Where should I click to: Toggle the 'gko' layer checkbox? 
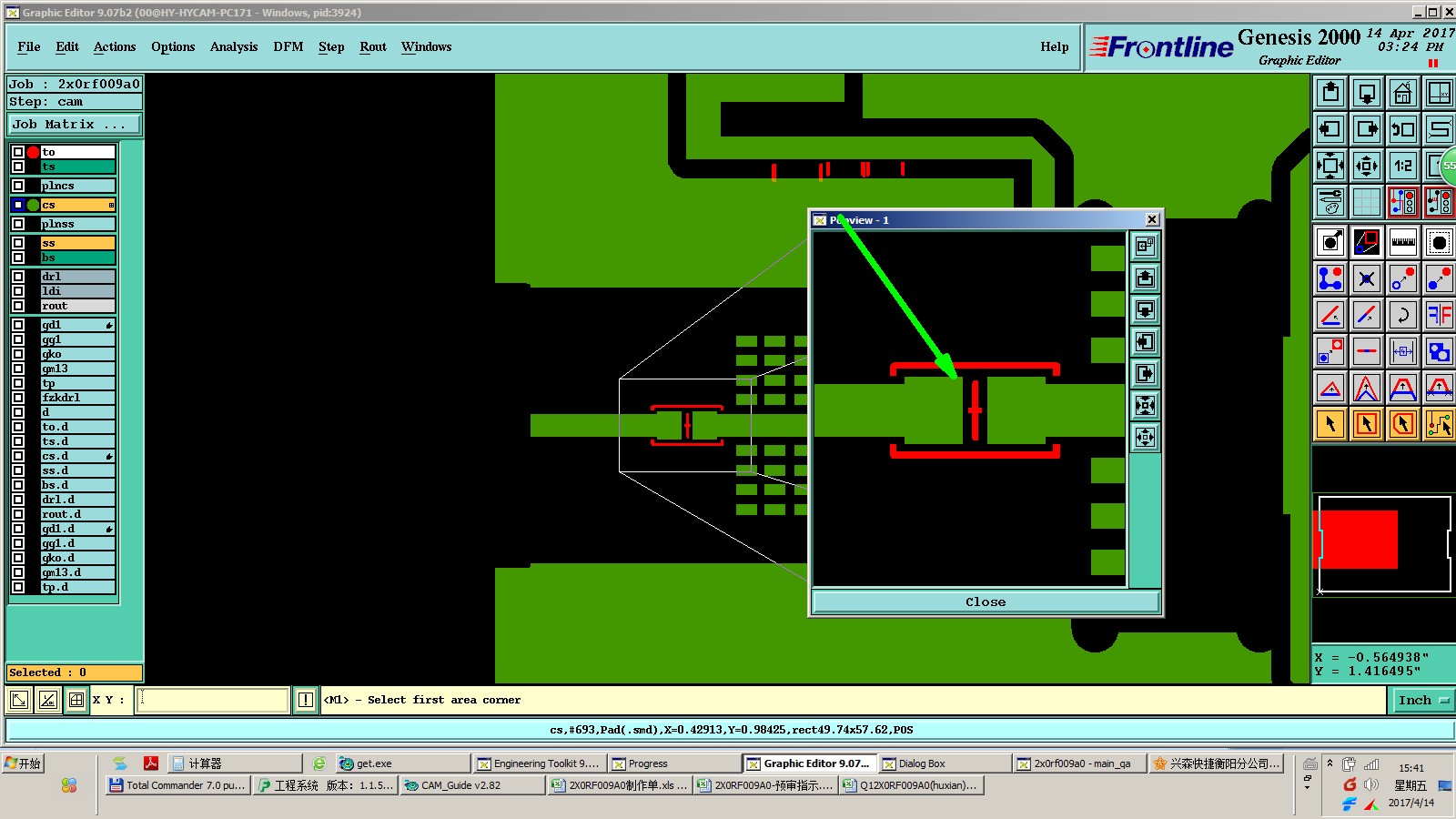click(x=18, y=354)
